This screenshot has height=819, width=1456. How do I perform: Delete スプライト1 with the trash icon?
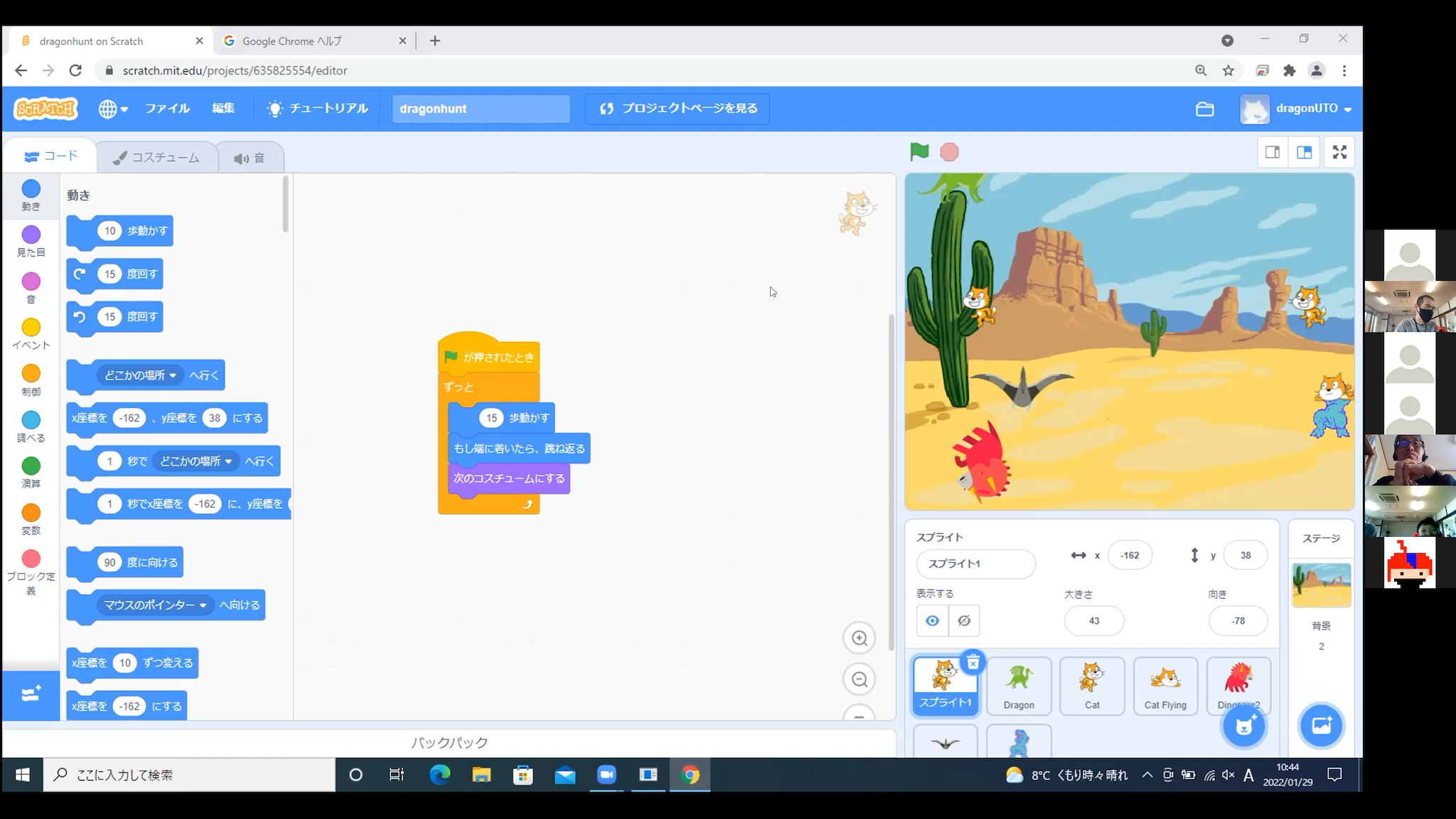coord(973,663)
